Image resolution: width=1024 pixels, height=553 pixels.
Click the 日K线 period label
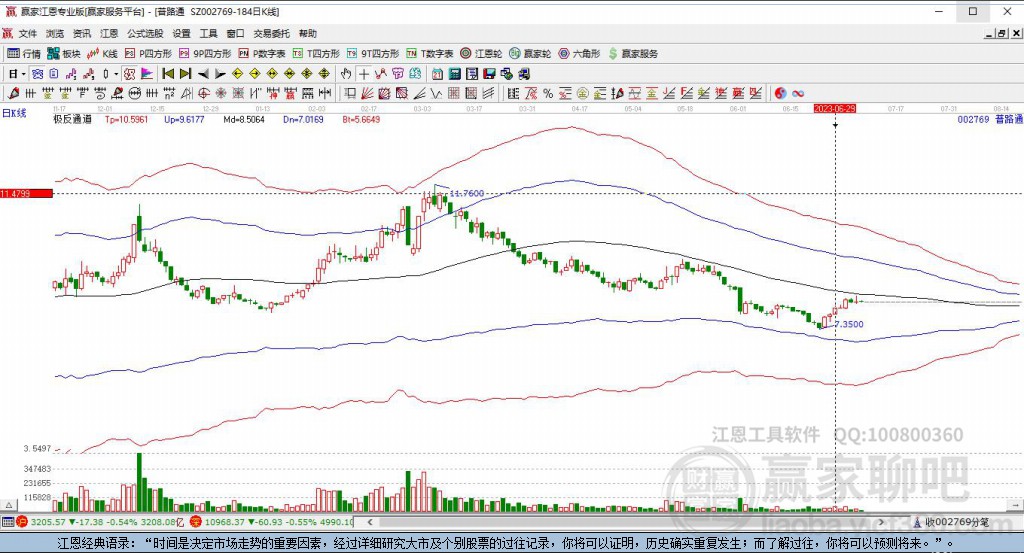click(14, 113)
